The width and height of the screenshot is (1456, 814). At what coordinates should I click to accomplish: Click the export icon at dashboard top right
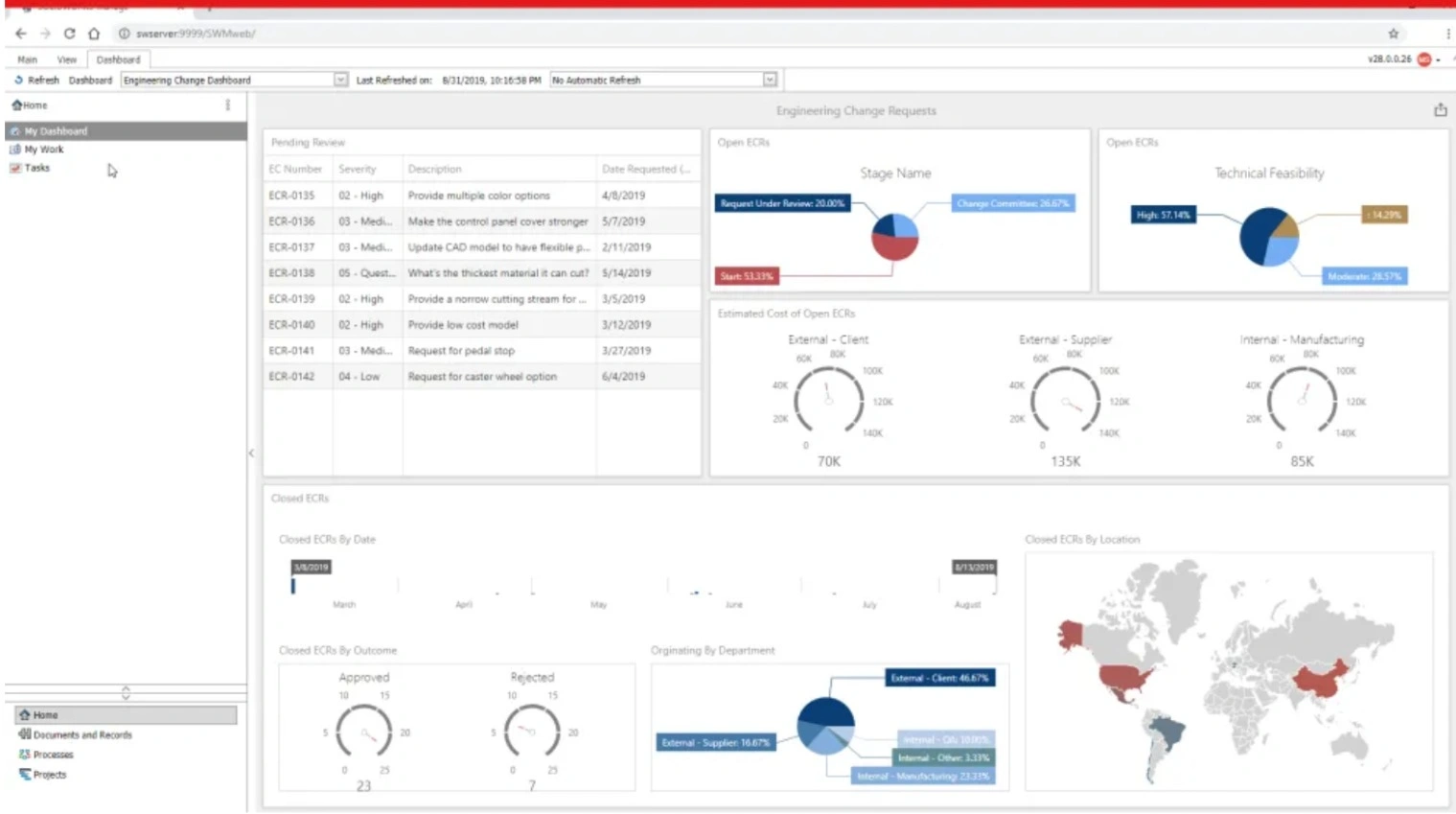click(x=1440, y=110)
